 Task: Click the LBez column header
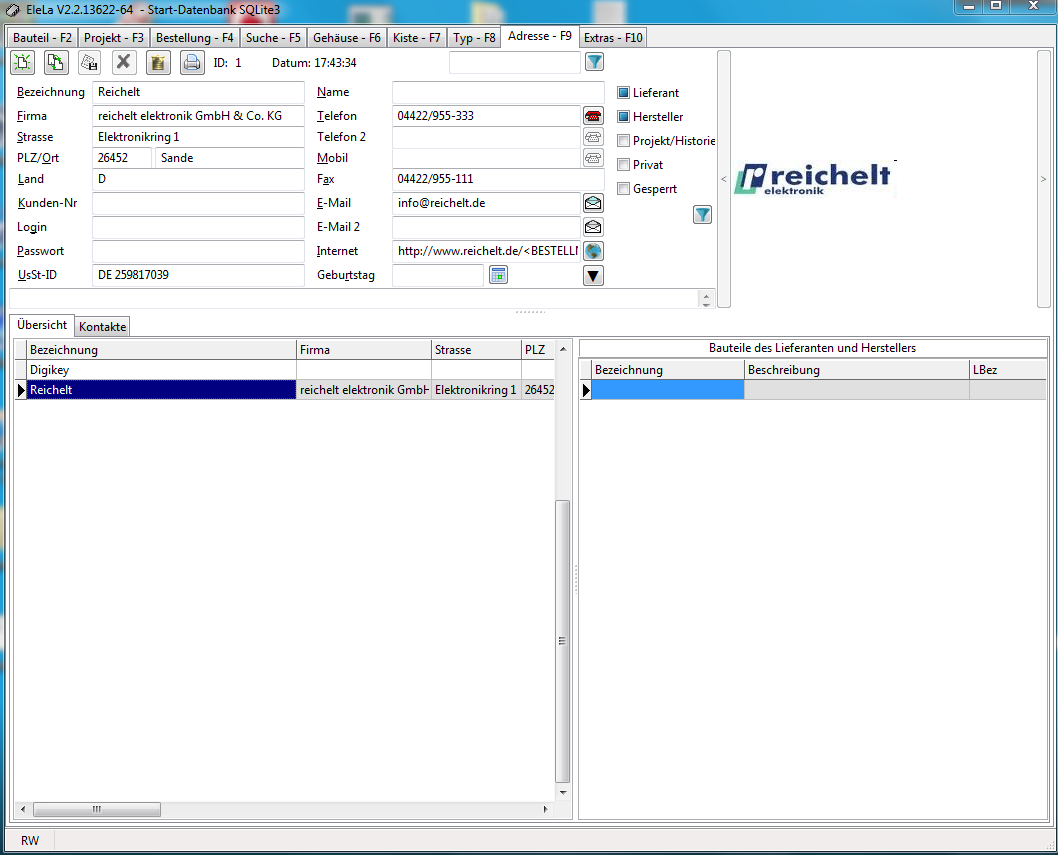click(x=1008, y=370)
